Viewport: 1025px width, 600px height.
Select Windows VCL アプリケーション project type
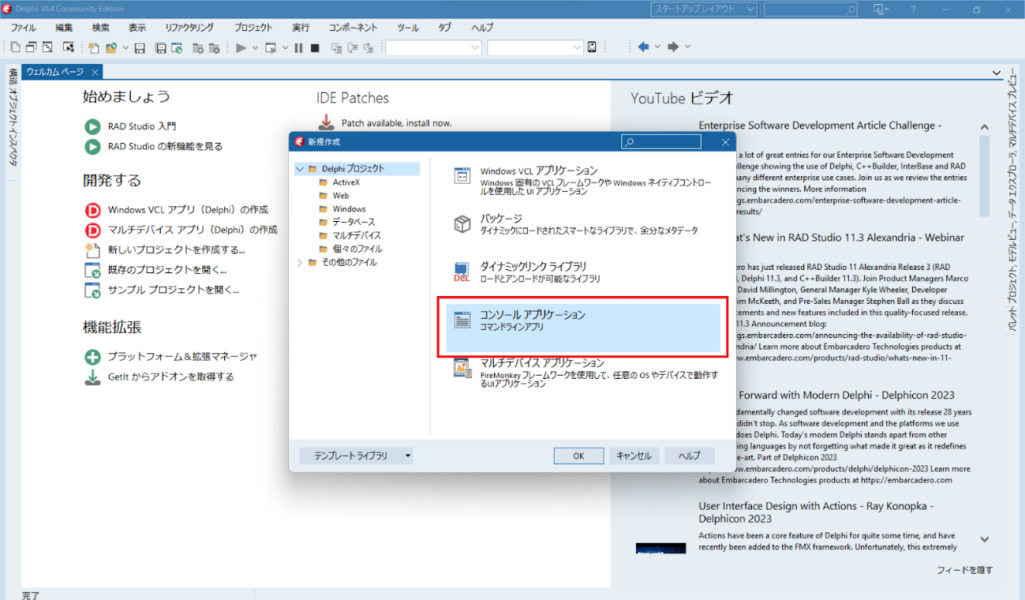[584, 178]
